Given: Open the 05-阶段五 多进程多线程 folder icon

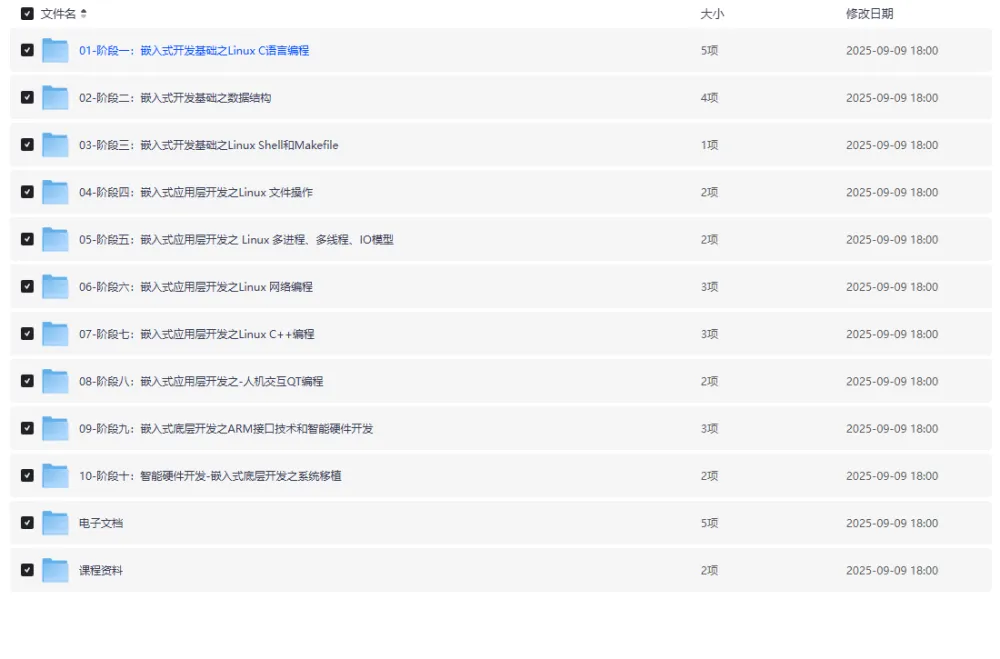Looking at the screenshot, I should (x=54, y=239).
